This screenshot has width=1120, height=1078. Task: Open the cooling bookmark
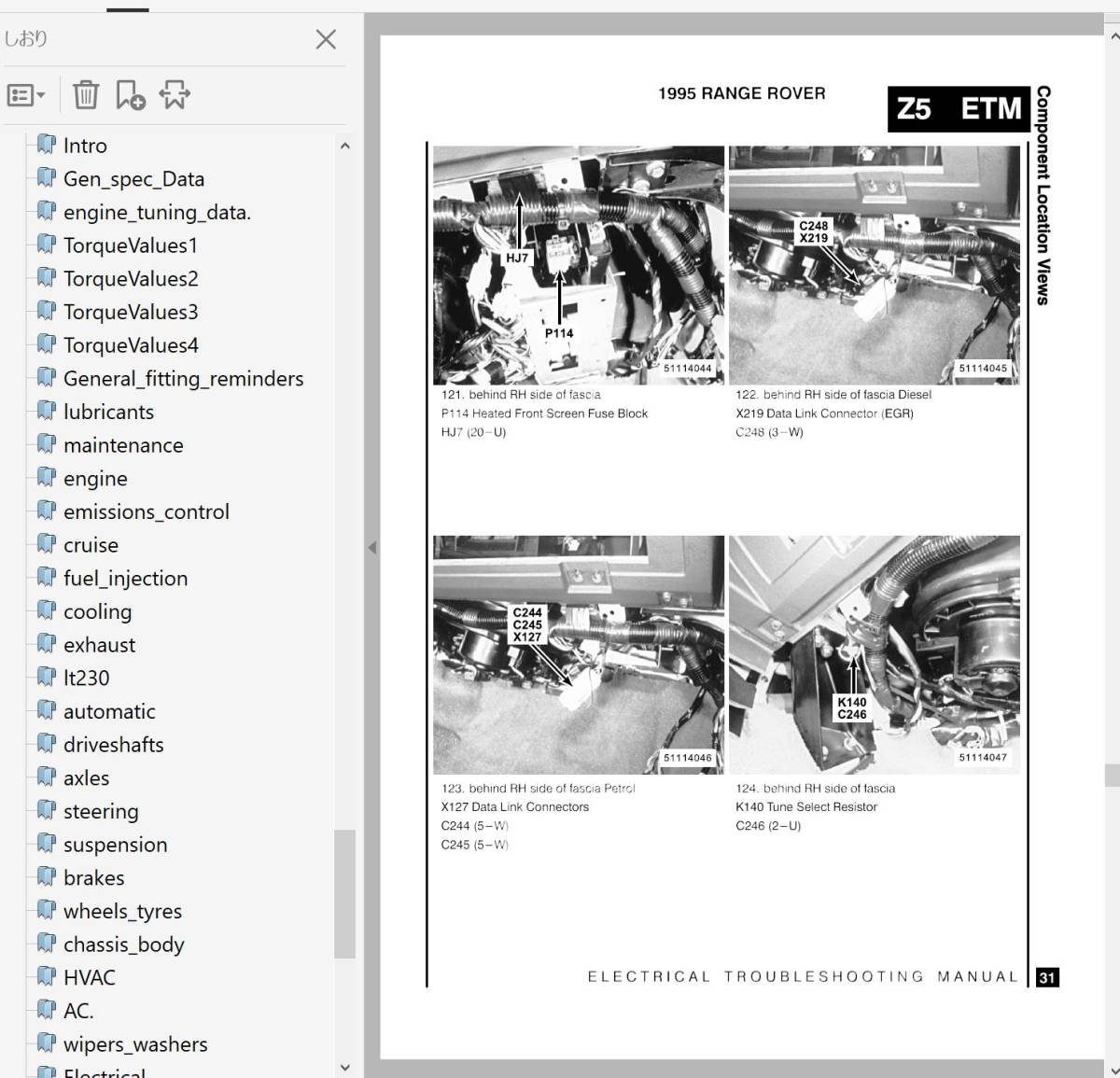click(x=97, y=612)
